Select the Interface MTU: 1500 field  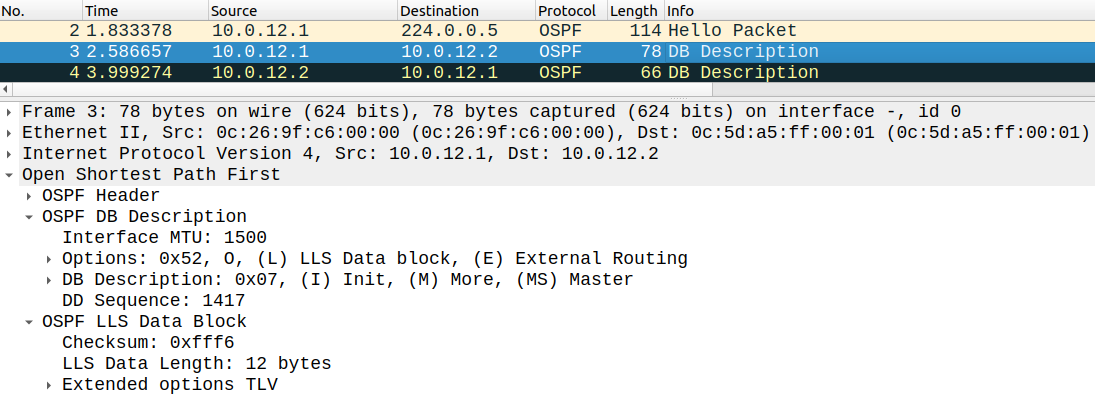point(164,237)
